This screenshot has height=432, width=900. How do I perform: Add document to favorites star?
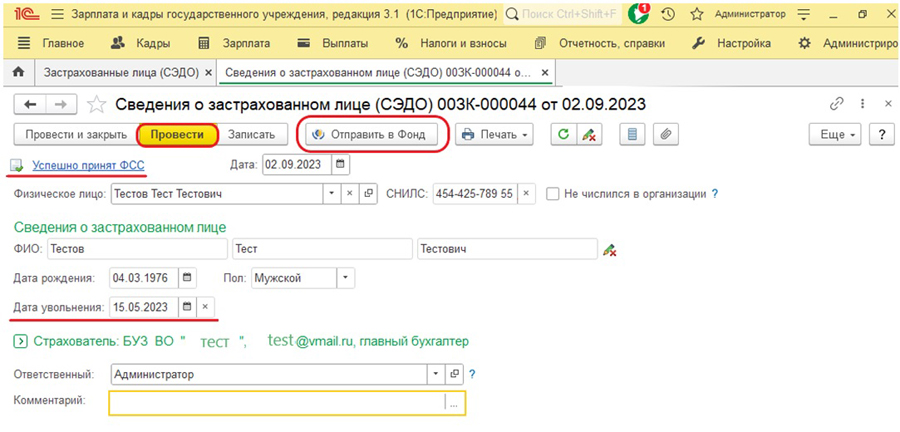tap(96, 105)
